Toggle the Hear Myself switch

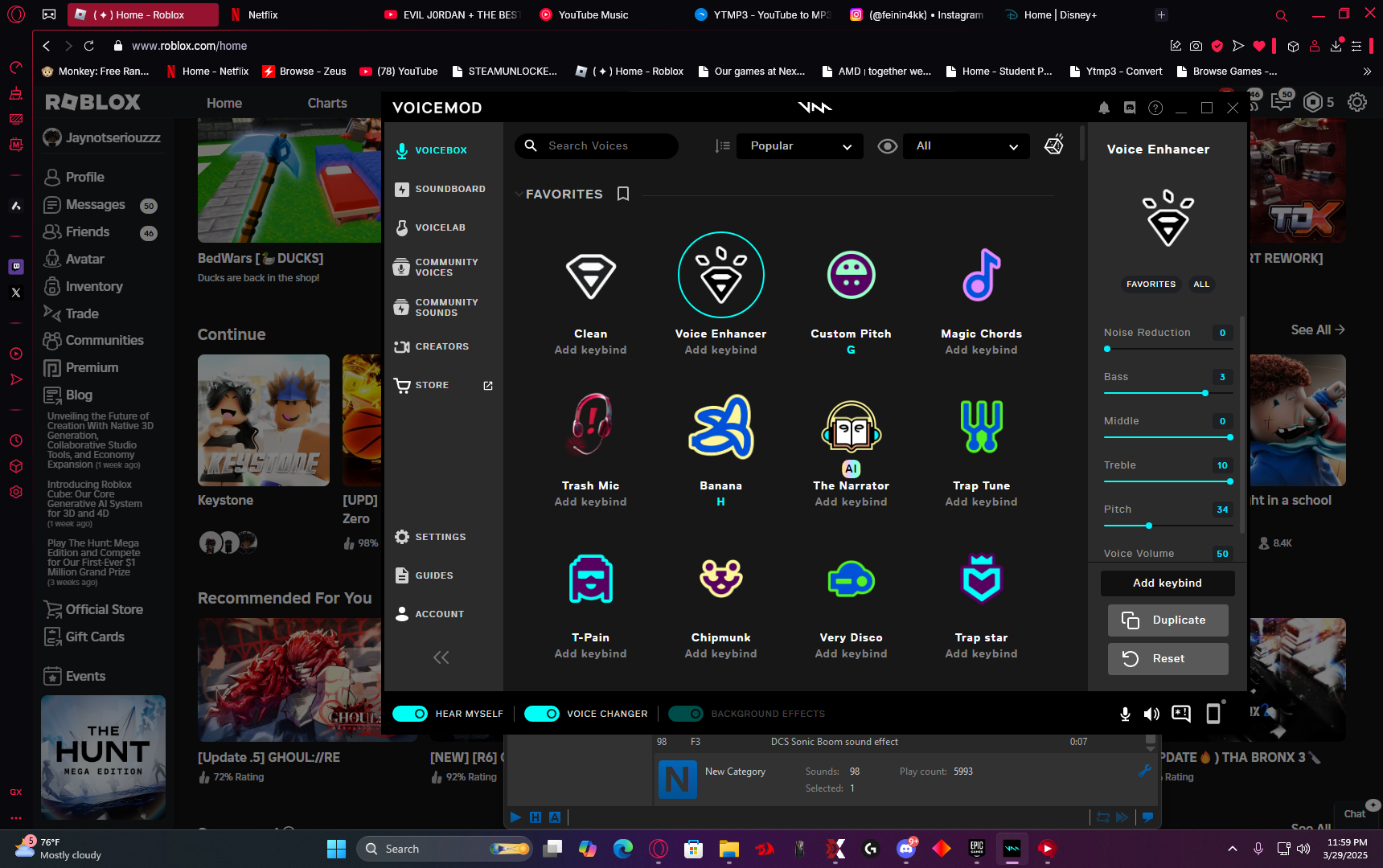410,714
